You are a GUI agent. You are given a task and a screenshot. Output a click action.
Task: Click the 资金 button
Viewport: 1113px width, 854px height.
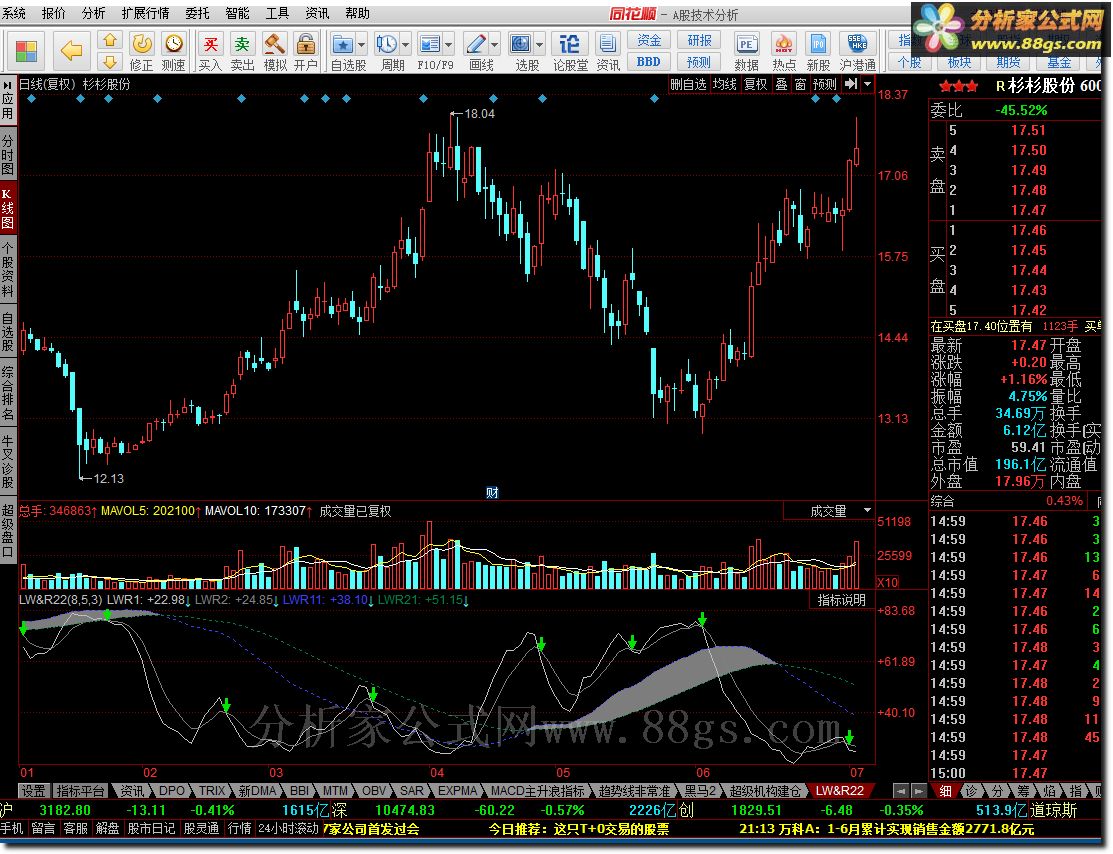(649, 40)
